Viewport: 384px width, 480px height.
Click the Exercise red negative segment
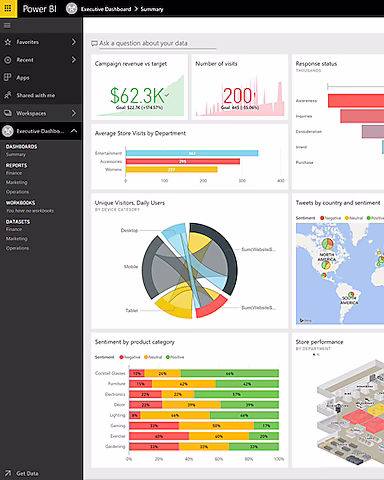point(159,436)
